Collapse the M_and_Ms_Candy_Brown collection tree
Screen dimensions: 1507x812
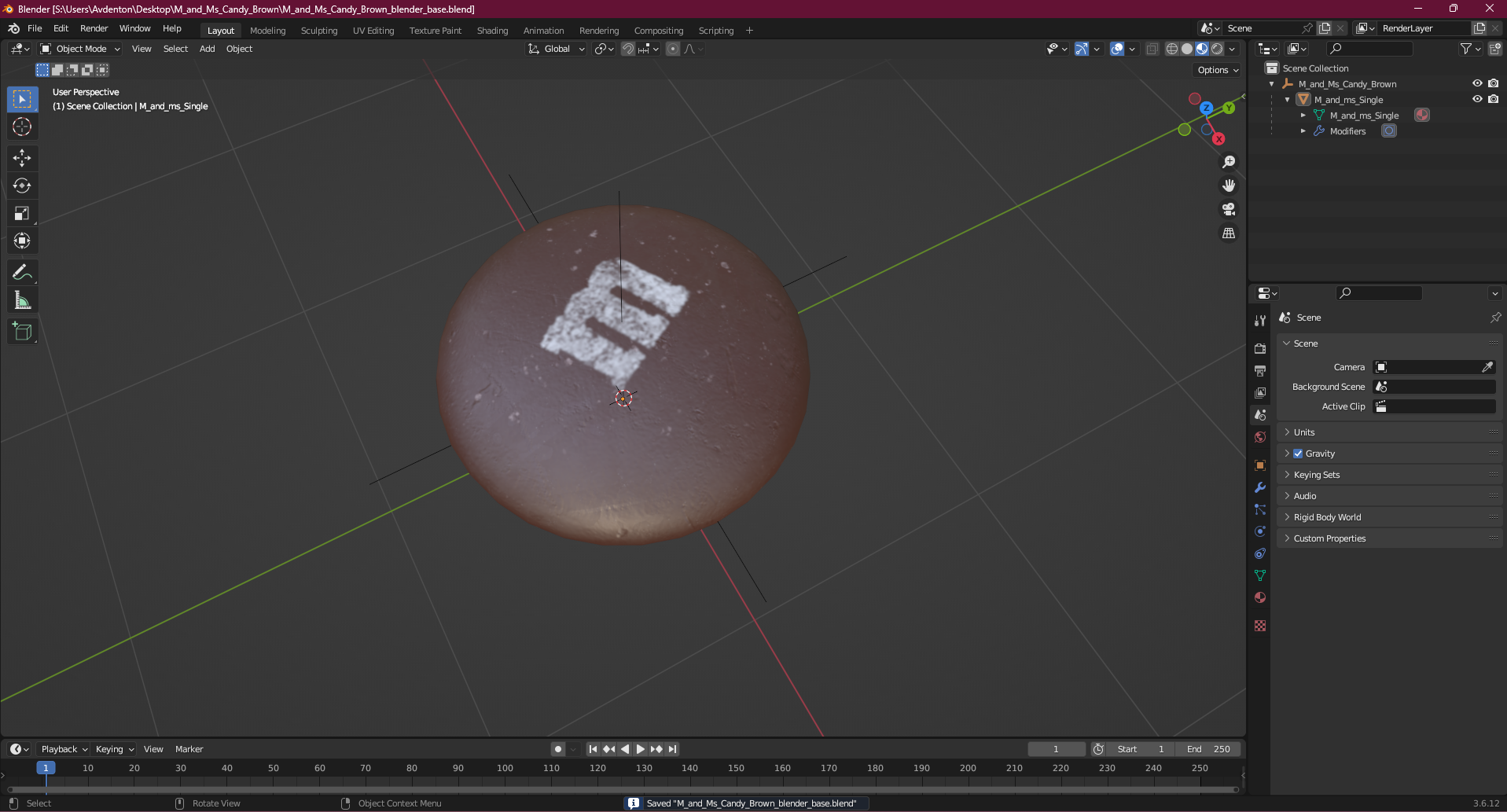[x=1272, y=84]
